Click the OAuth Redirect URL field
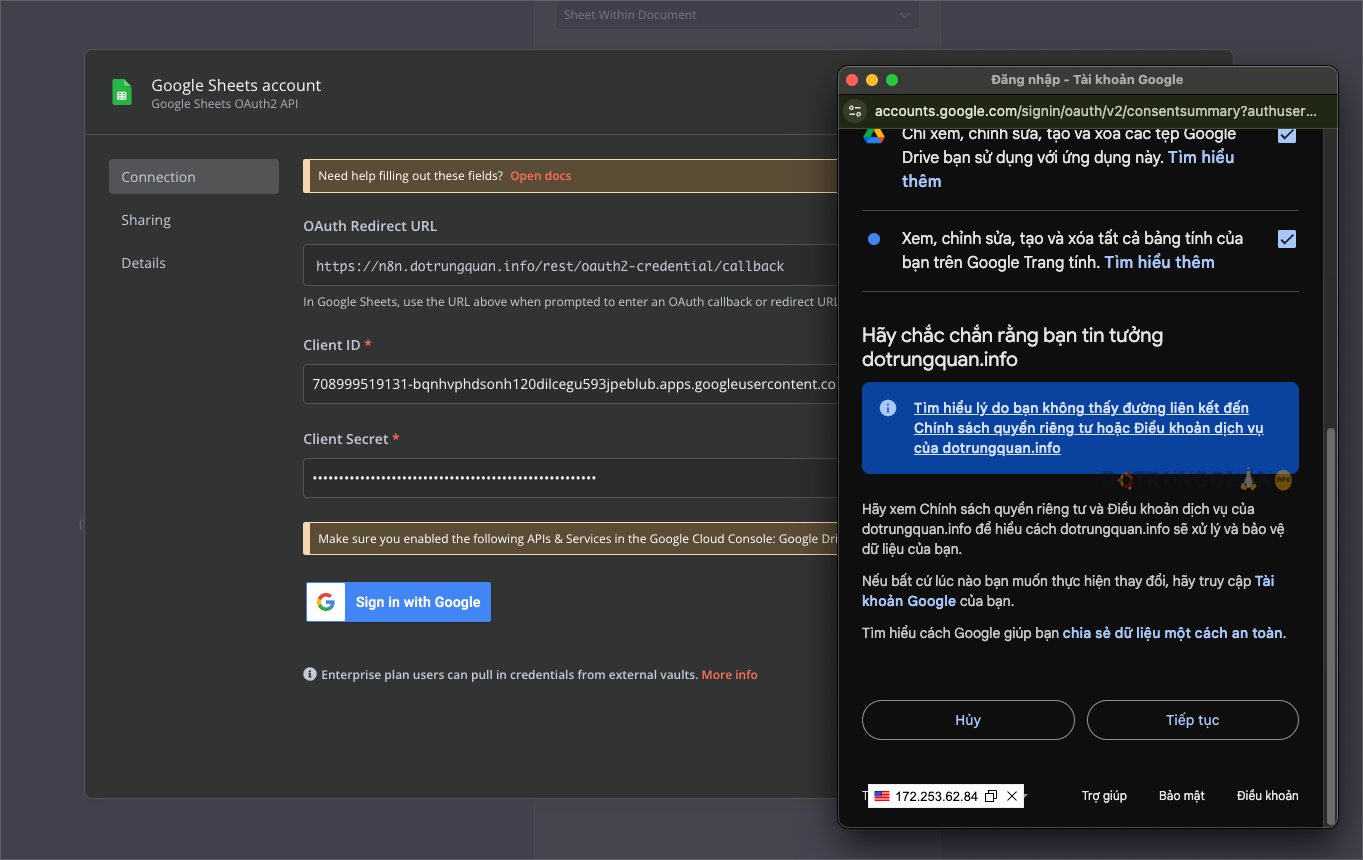Image resolution: width=1363 pixels, height=860 pixels. coord(570,266)
